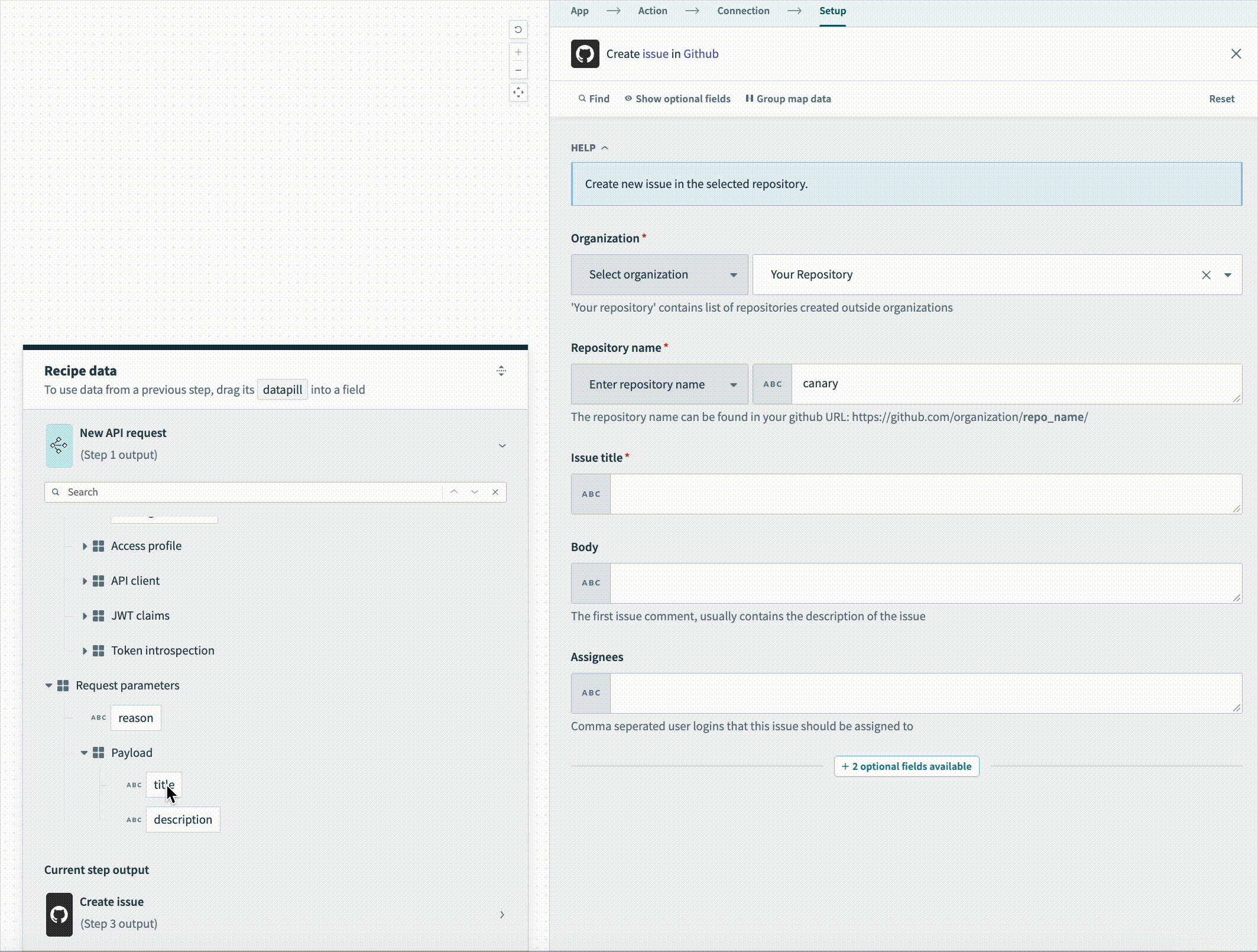
Task: Collapse the Request parameters tree node
Action: [48, 685]
